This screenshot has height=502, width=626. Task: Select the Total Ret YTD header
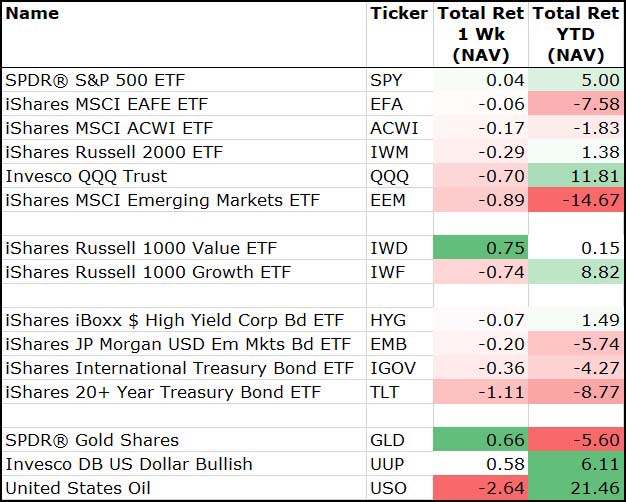(x=575, y=35)
